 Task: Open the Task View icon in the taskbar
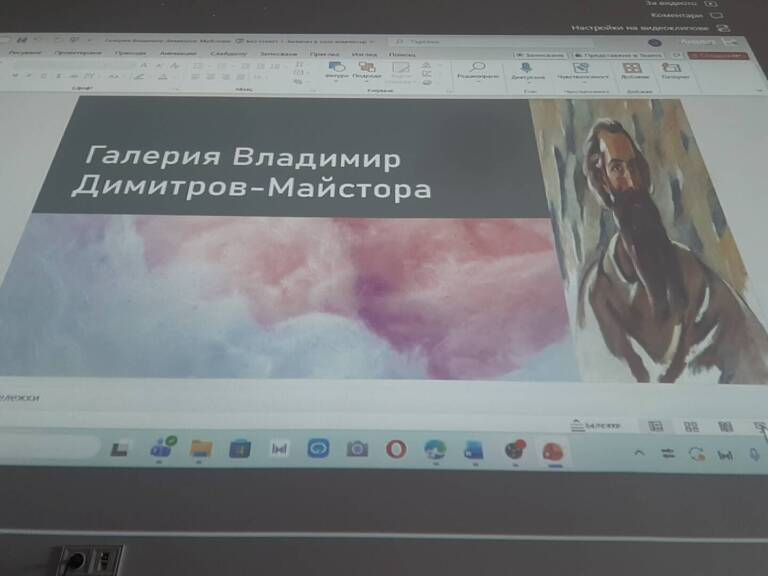click(x=120, y=449)
